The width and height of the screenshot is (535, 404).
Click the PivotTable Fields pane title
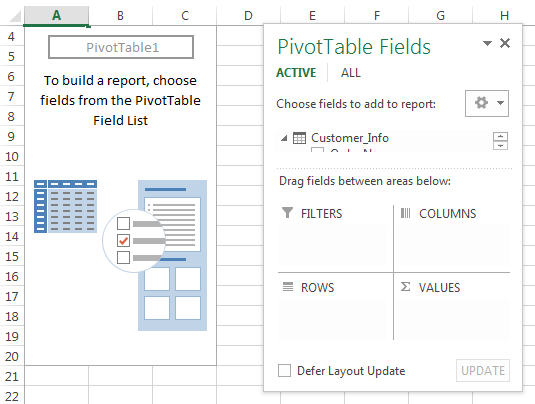(x=354, y=46)
